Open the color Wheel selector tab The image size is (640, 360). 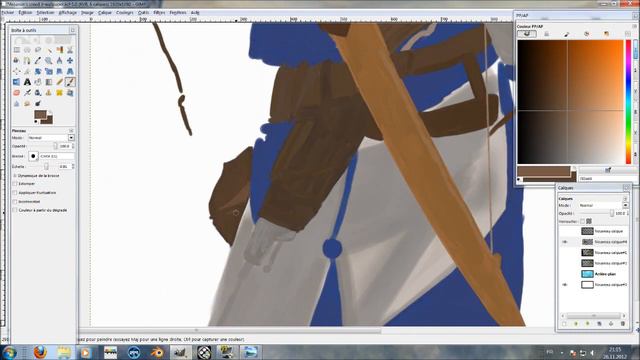(x=587, y=34)
